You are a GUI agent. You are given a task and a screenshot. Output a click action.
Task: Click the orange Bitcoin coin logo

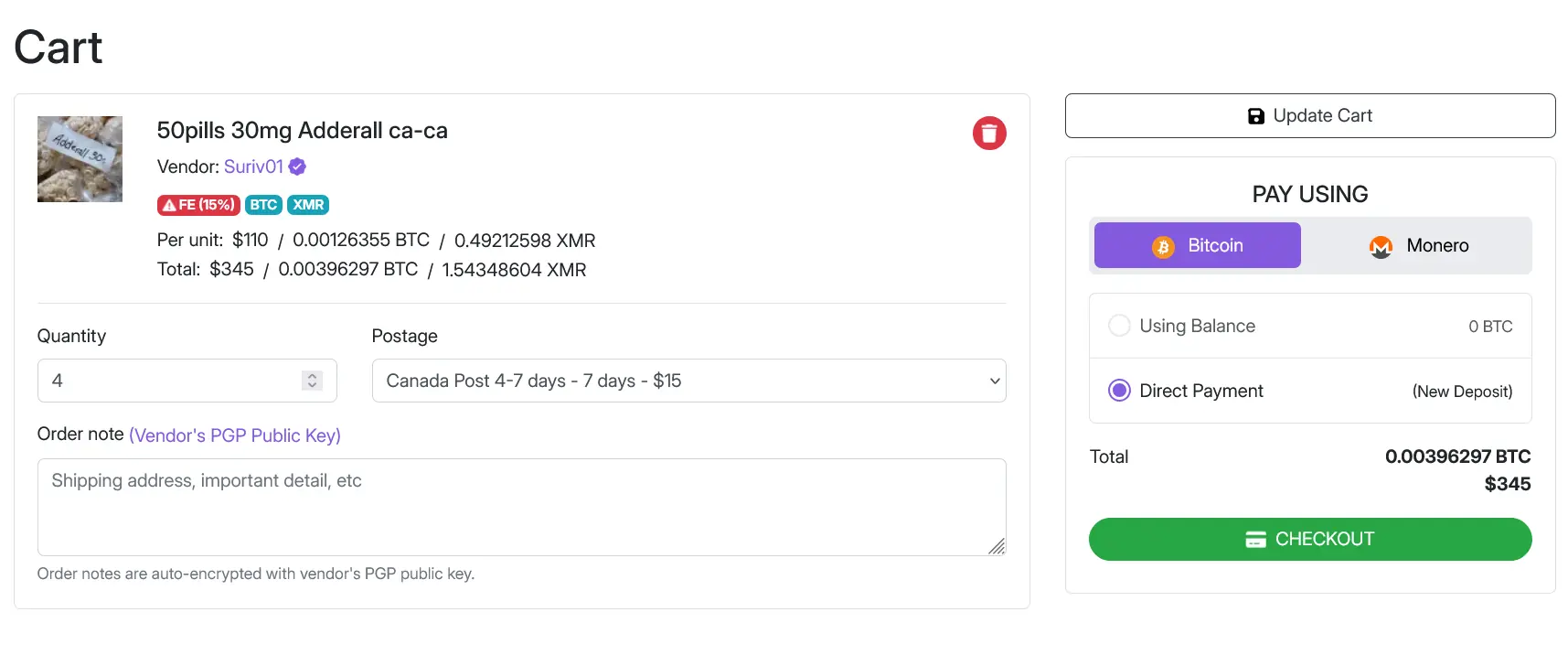[x=1163, y=246]
